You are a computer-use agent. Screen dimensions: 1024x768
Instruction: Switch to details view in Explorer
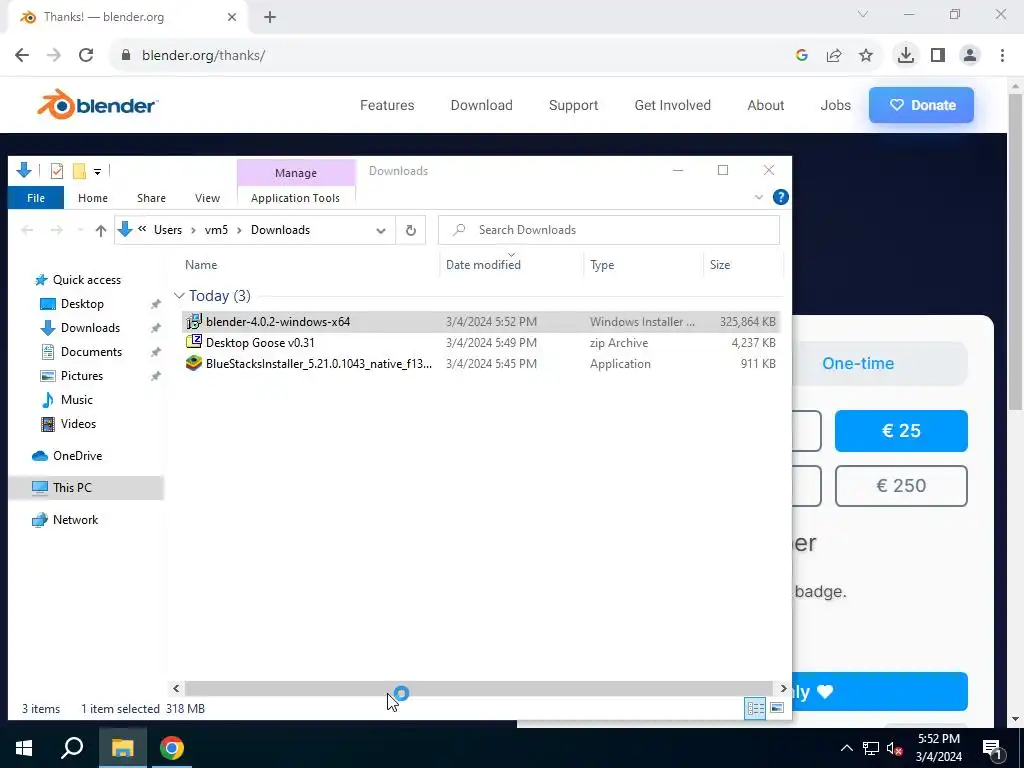pos(756,708)
